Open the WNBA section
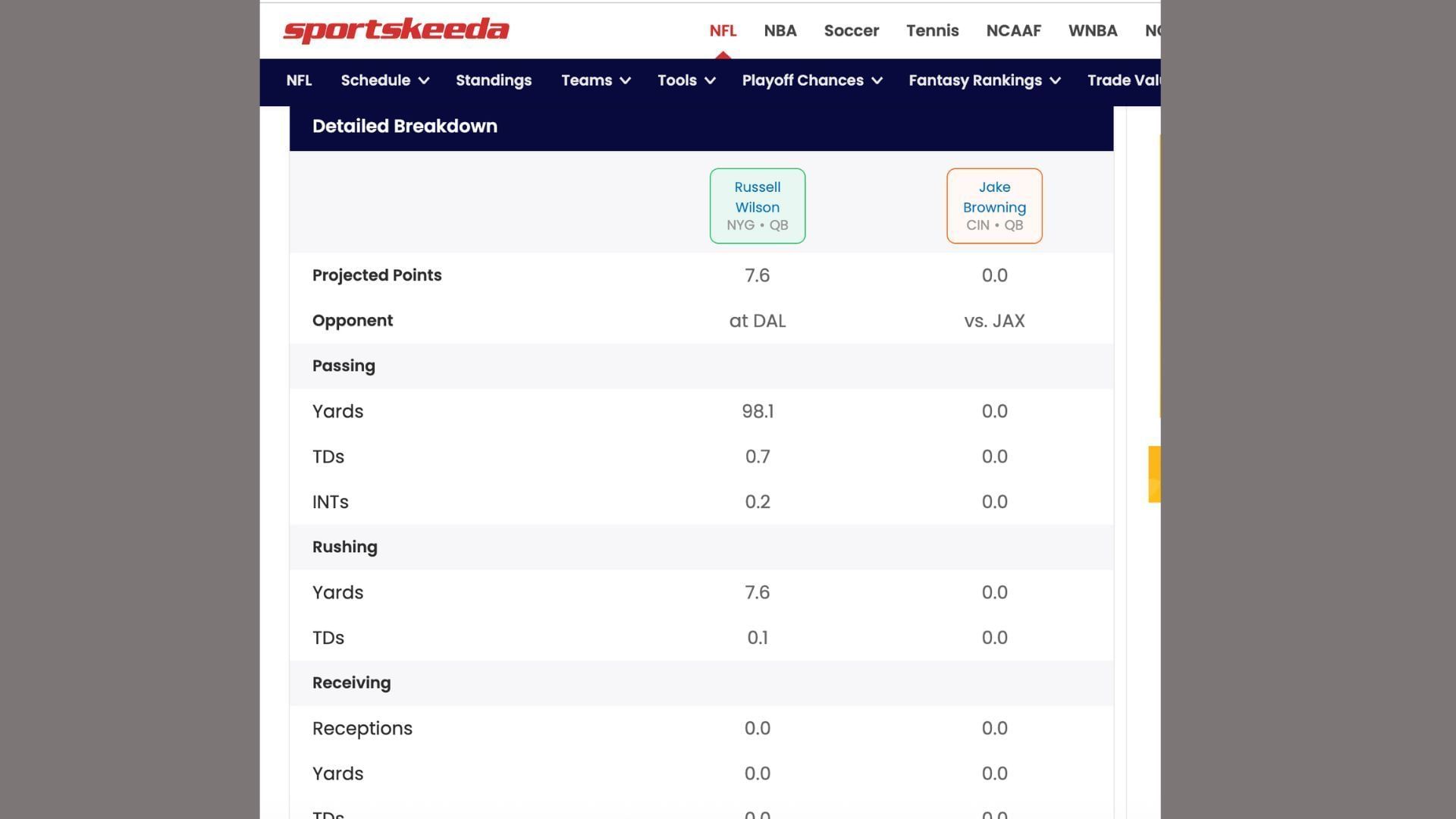 [1092, 30]
